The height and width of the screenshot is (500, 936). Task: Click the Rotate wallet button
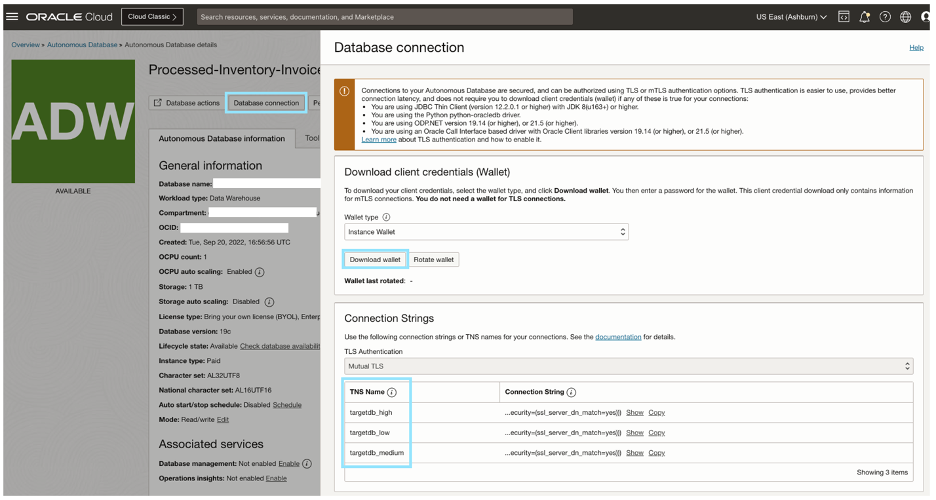click(x=434, y=260)
